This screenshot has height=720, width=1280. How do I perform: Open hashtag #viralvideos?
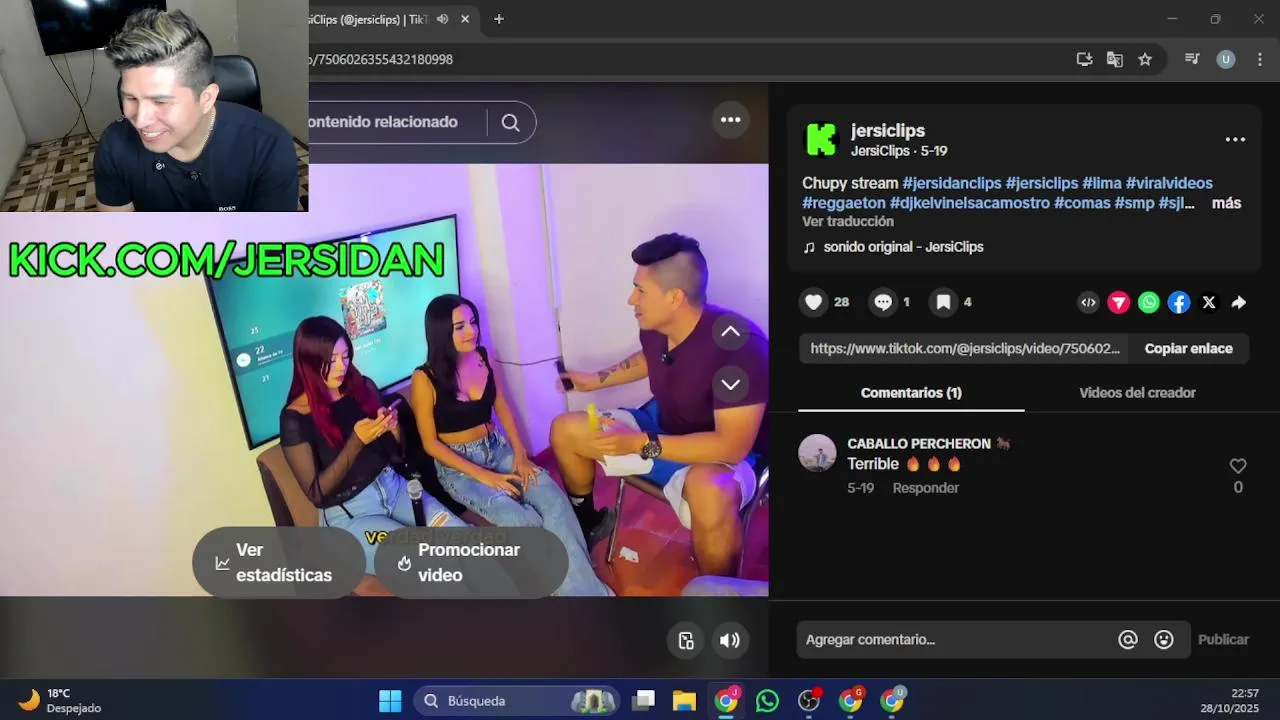click(x=1169, y=183)
